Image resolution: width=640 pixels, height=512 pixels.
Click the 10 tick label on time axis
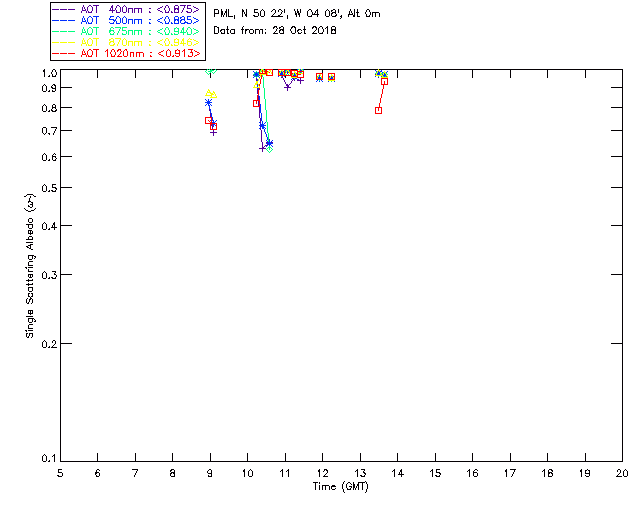click(x=247, y=473)
